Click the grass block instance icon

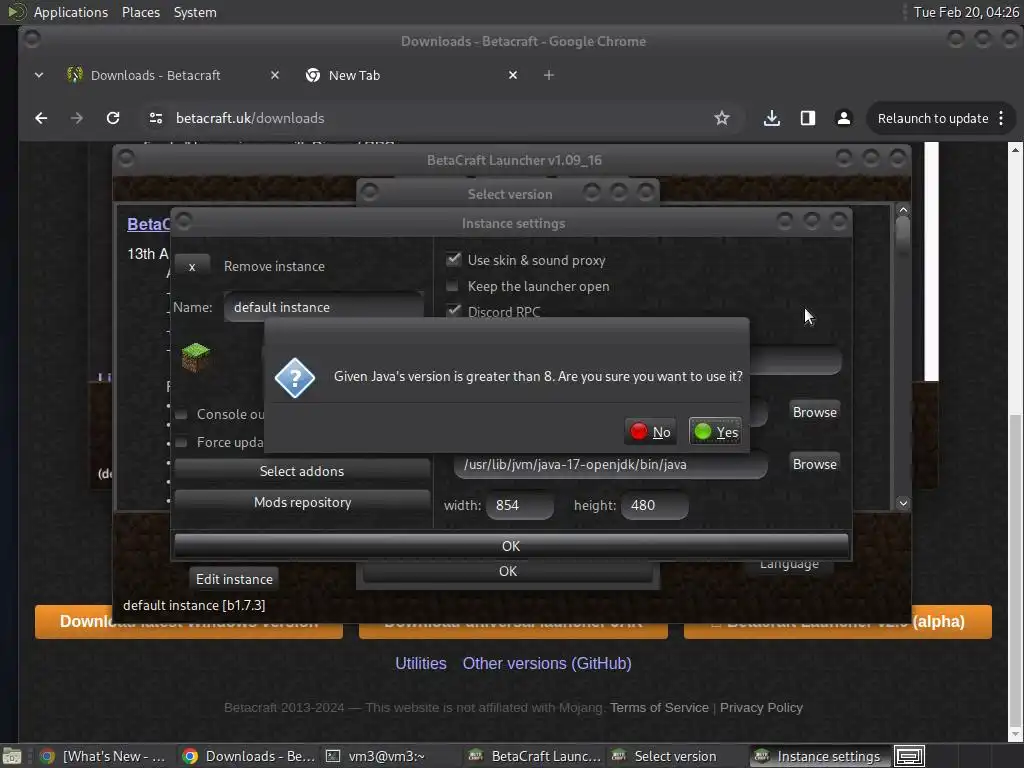pos(195,357)
